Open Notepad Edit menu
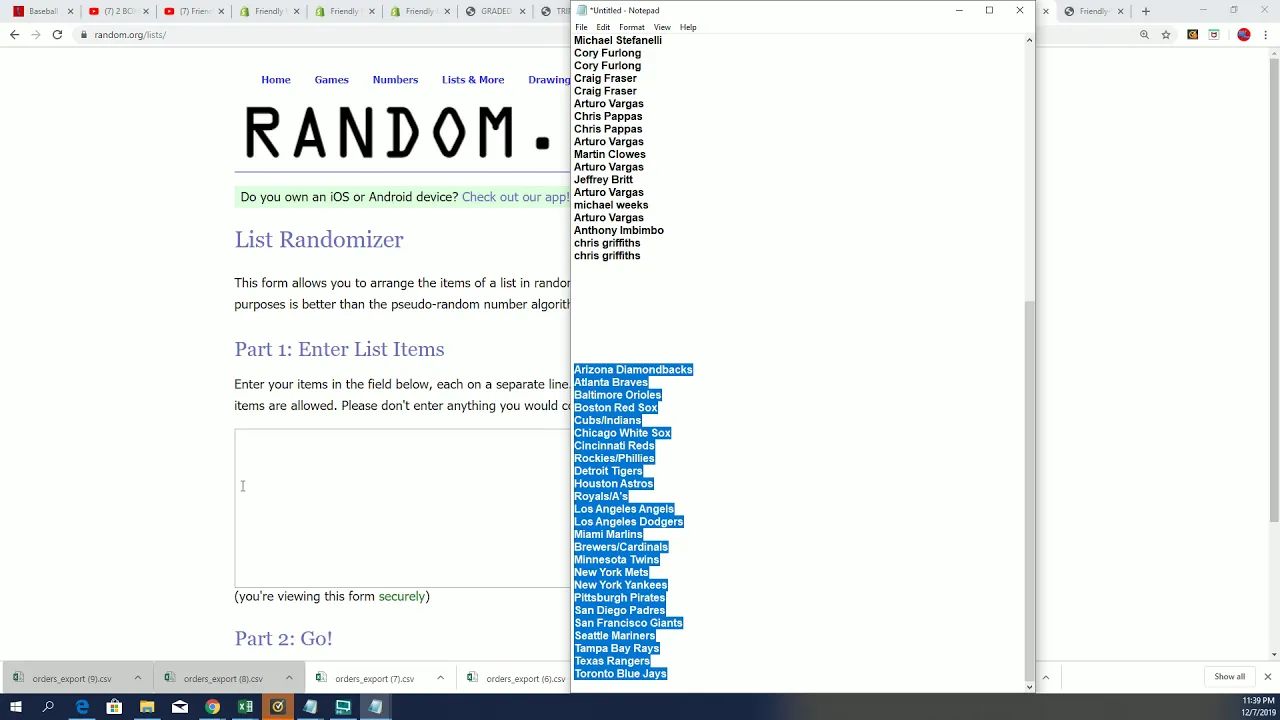1280x720 pixels. click(x=603, y=27)
